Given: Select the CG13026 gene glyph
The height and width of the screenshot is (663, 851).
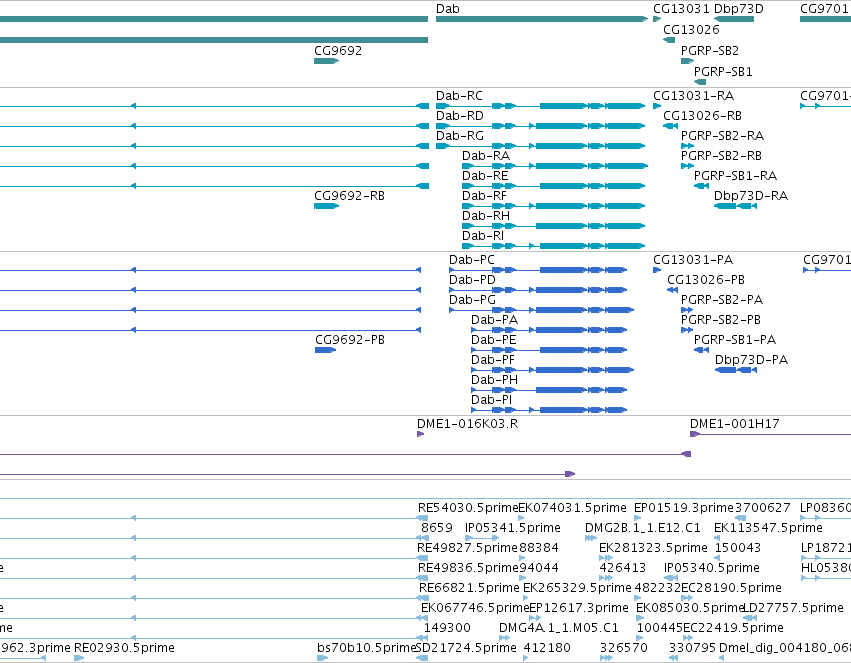Looking at the screenshot, I should pyautogui.click(x=669, y=40).
